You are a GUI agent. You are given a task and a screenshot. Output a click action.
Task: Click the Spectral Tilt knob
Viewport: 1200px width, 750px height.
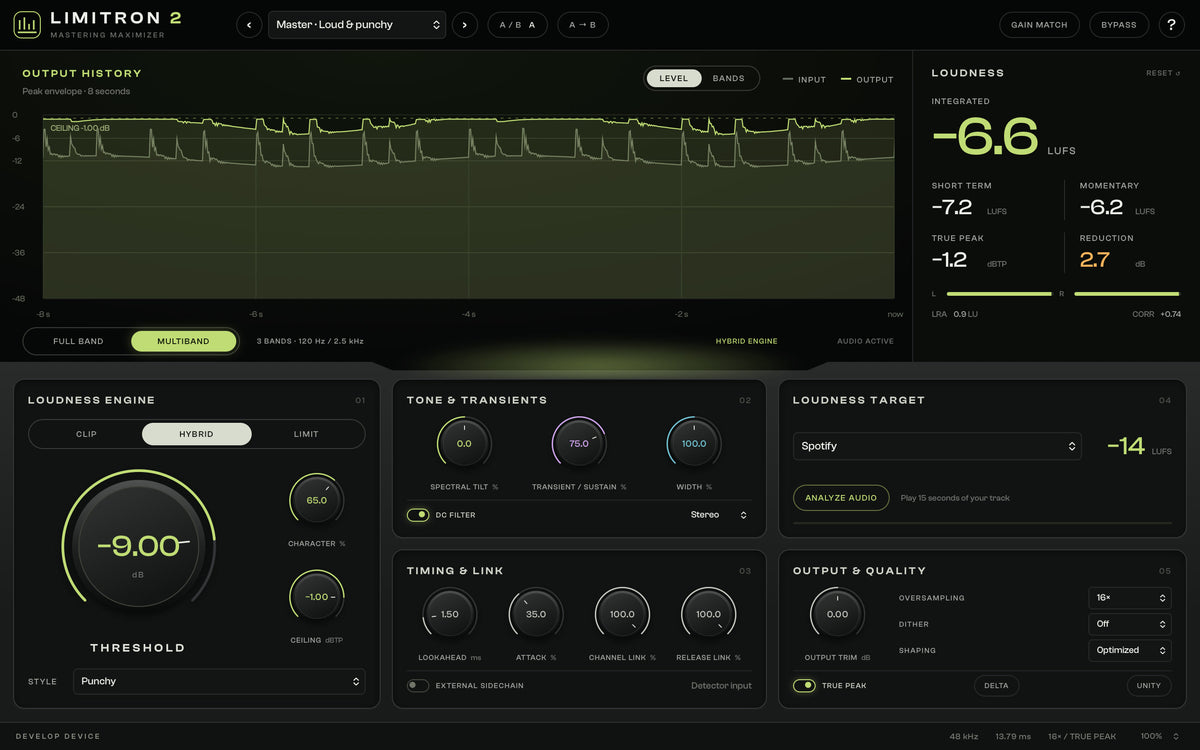tap(464, 443)
